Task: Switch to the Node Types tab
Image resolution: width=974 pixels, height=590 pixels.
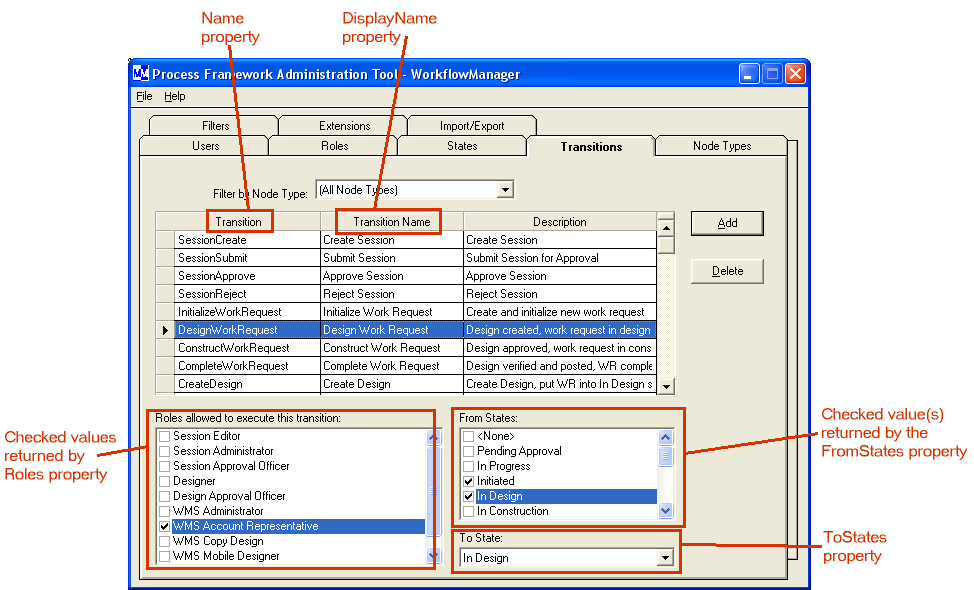Action: coord(721,146)
